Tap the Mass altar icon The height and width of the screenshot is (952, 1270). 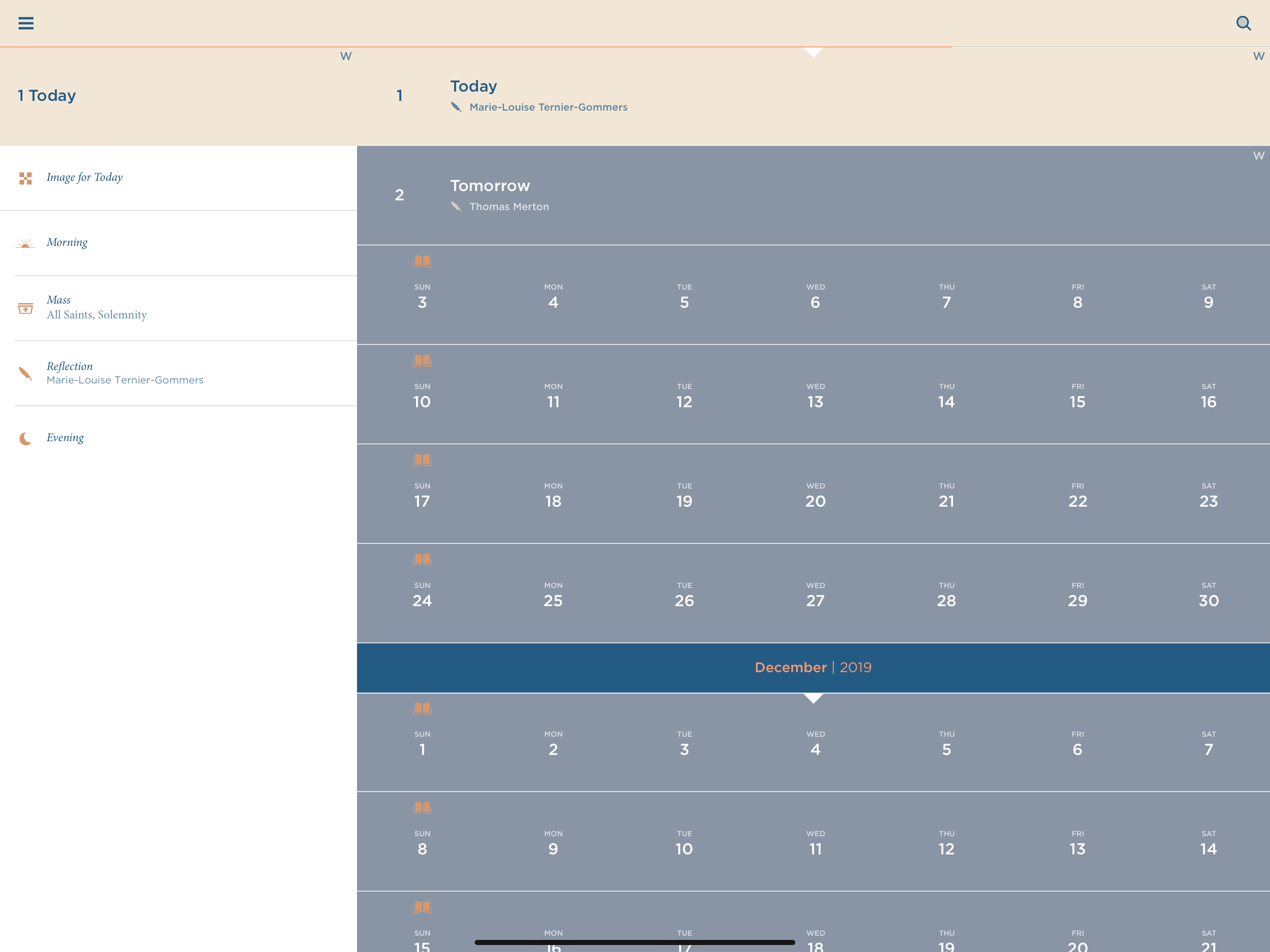tap(25, 308)
